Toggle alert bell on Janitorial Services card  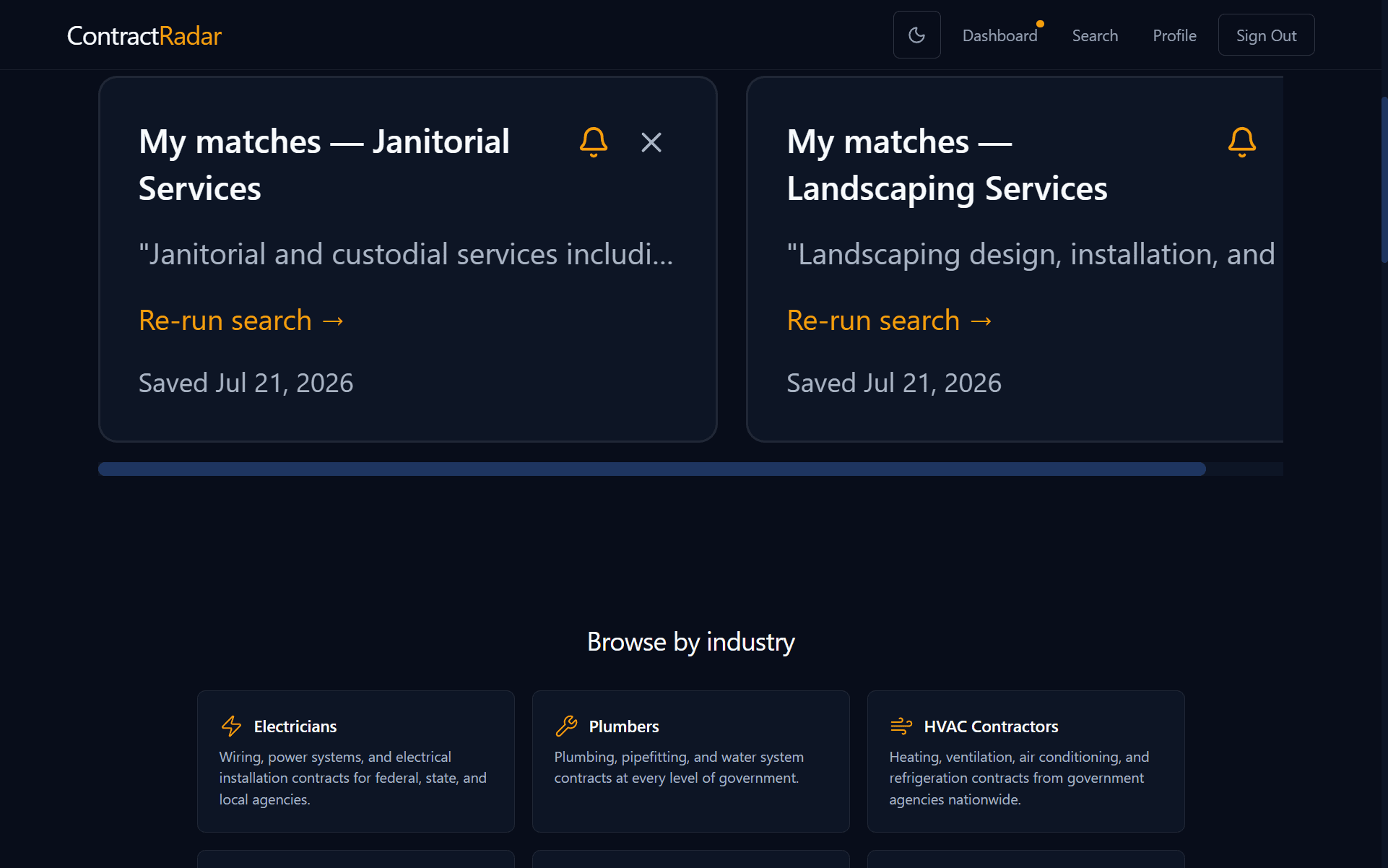point(594,142)
